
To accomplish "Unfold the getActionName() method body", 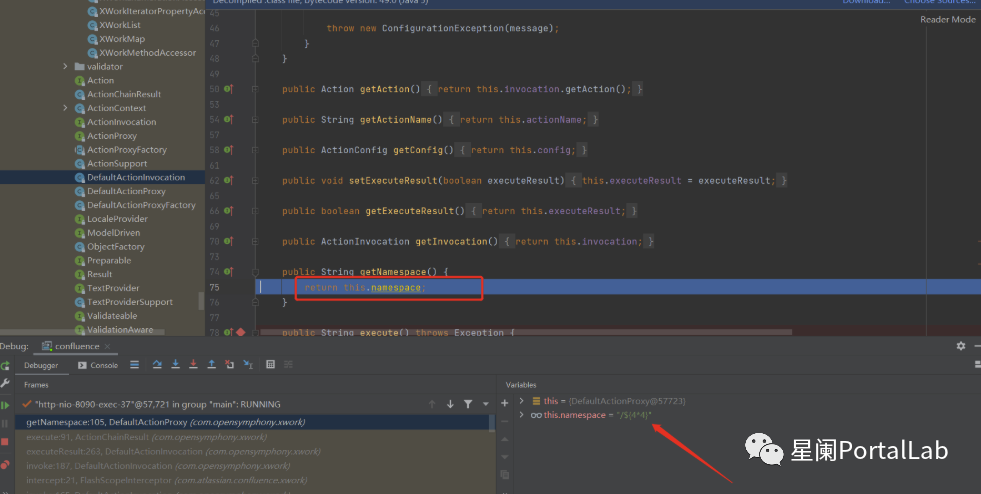I will point(255,119).
